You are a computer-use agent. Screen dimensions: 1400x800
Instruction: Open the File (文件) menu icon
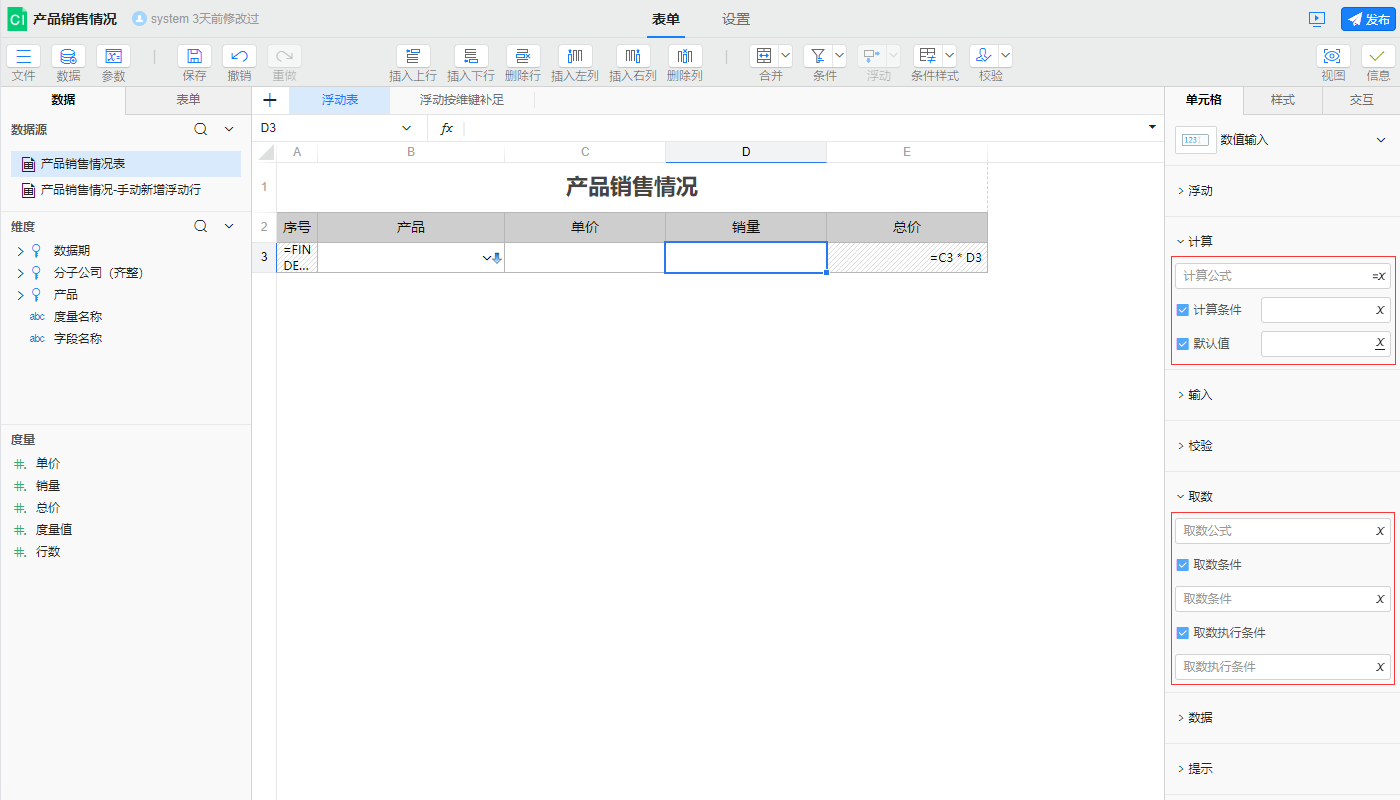tap(23, 57)
